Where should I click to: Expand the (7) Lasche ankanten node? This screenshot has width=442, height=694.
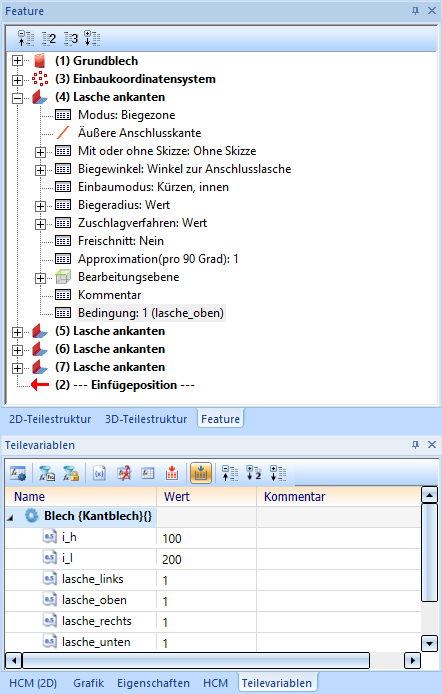(x=17, y=368)
